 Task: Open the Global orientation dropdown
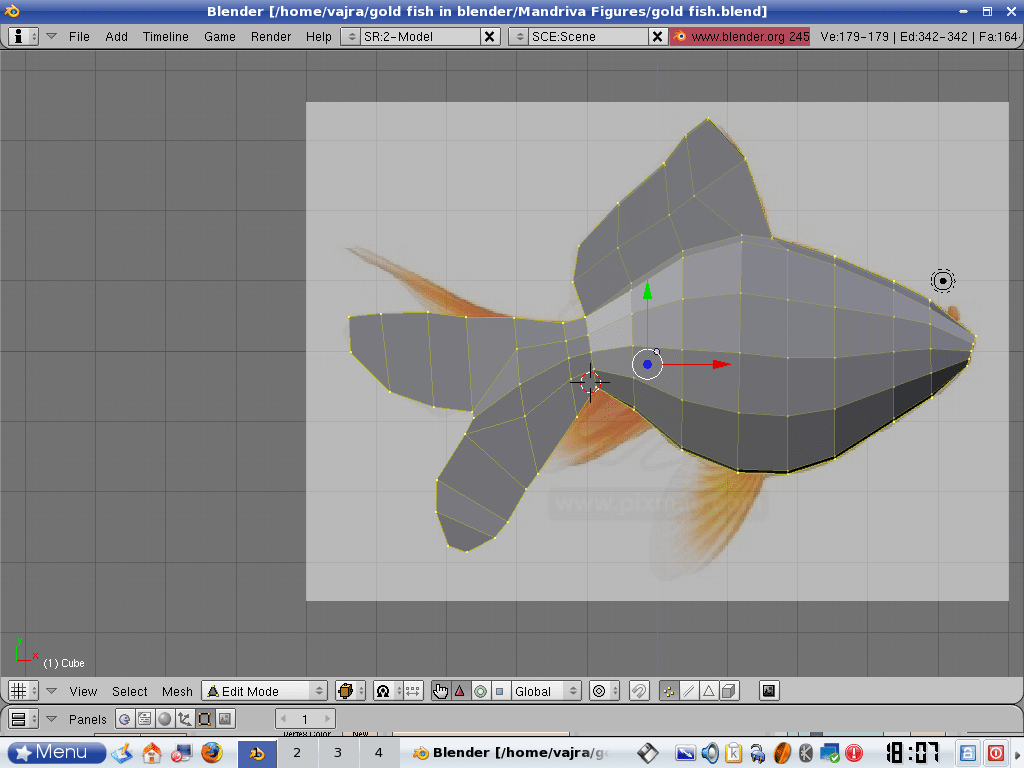tap(545, 691)
